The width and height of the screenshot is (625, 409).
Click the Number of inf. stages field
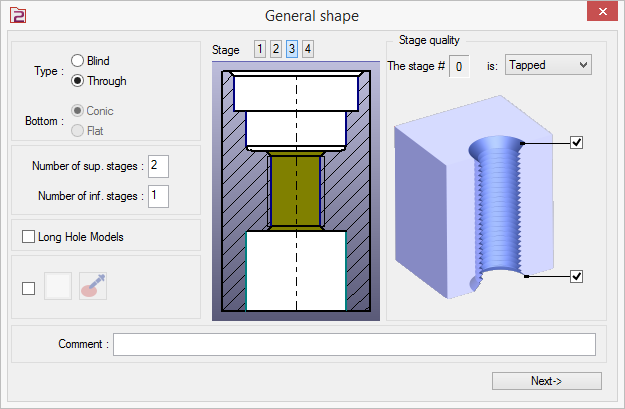159,195
